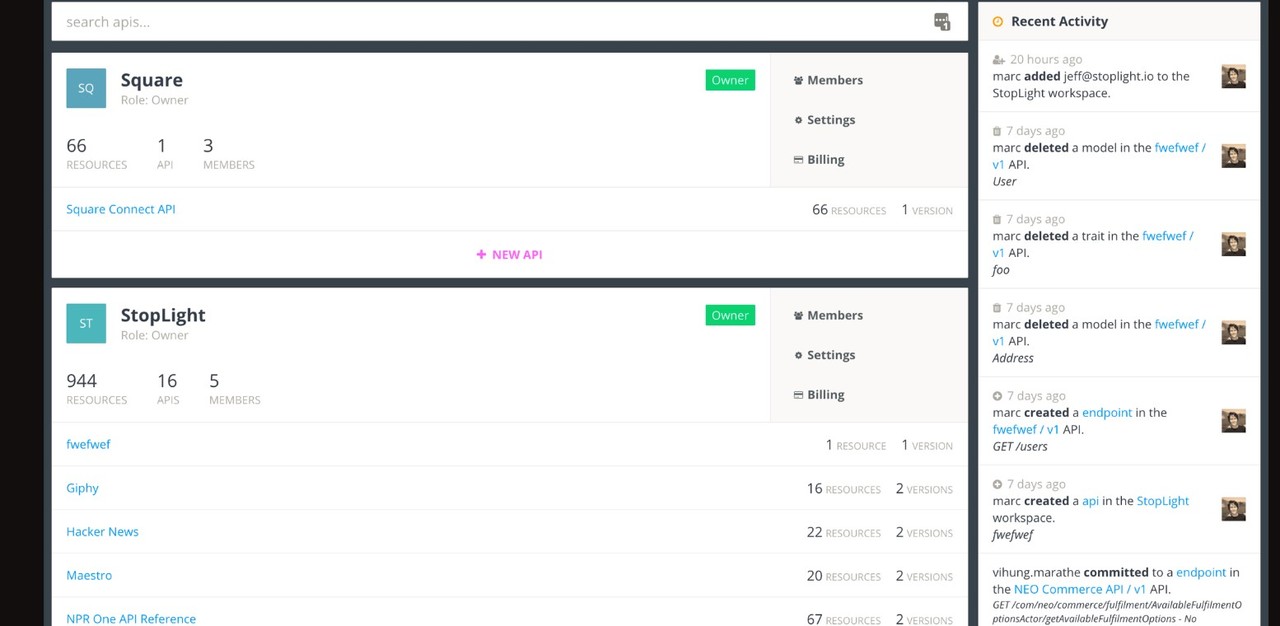Click the green Owner badge on StopLight
Screen dimensions: 1280x626
730,315
